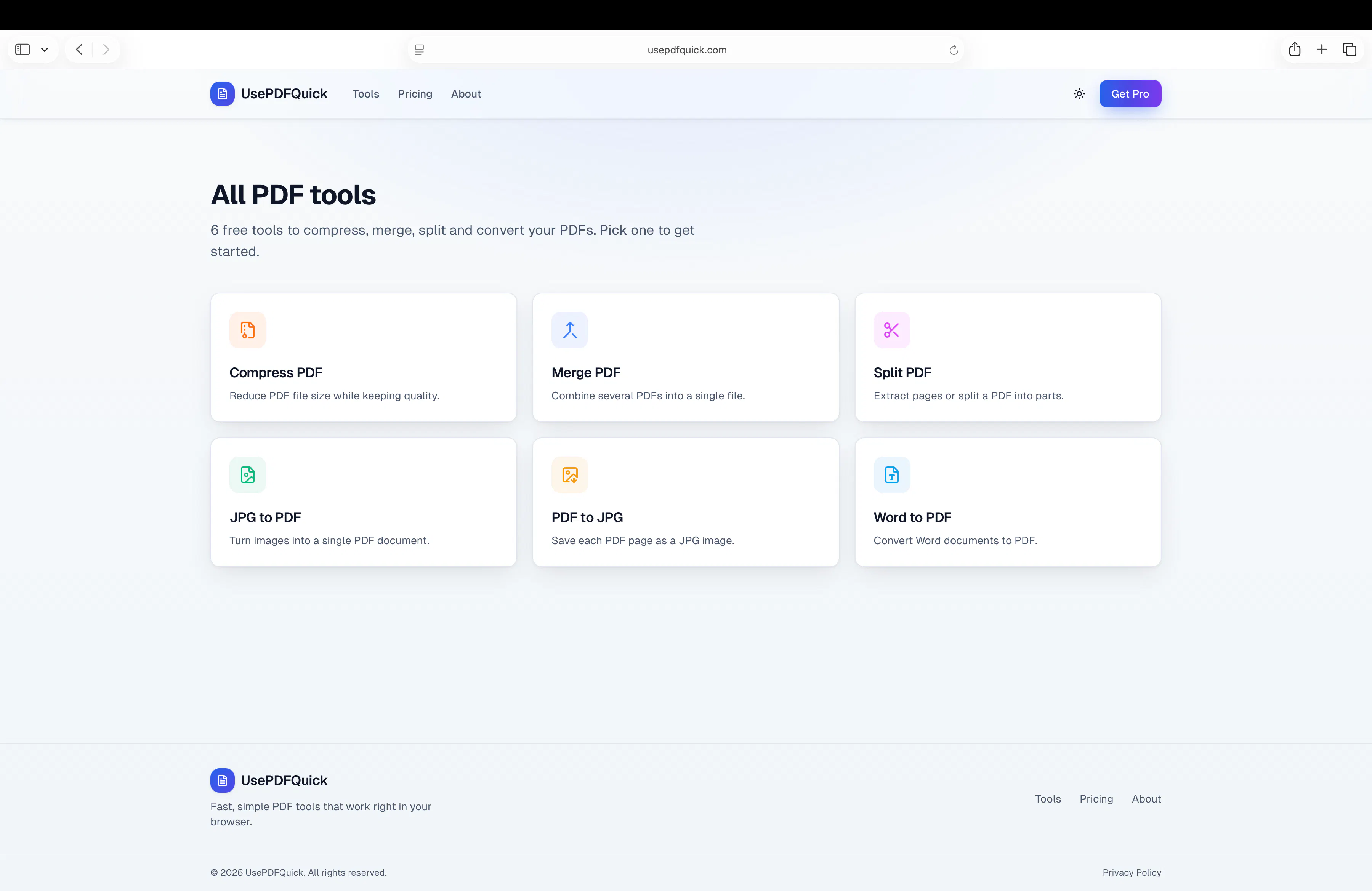
Task: Click the footer About link
Action: click(1146, 799)
